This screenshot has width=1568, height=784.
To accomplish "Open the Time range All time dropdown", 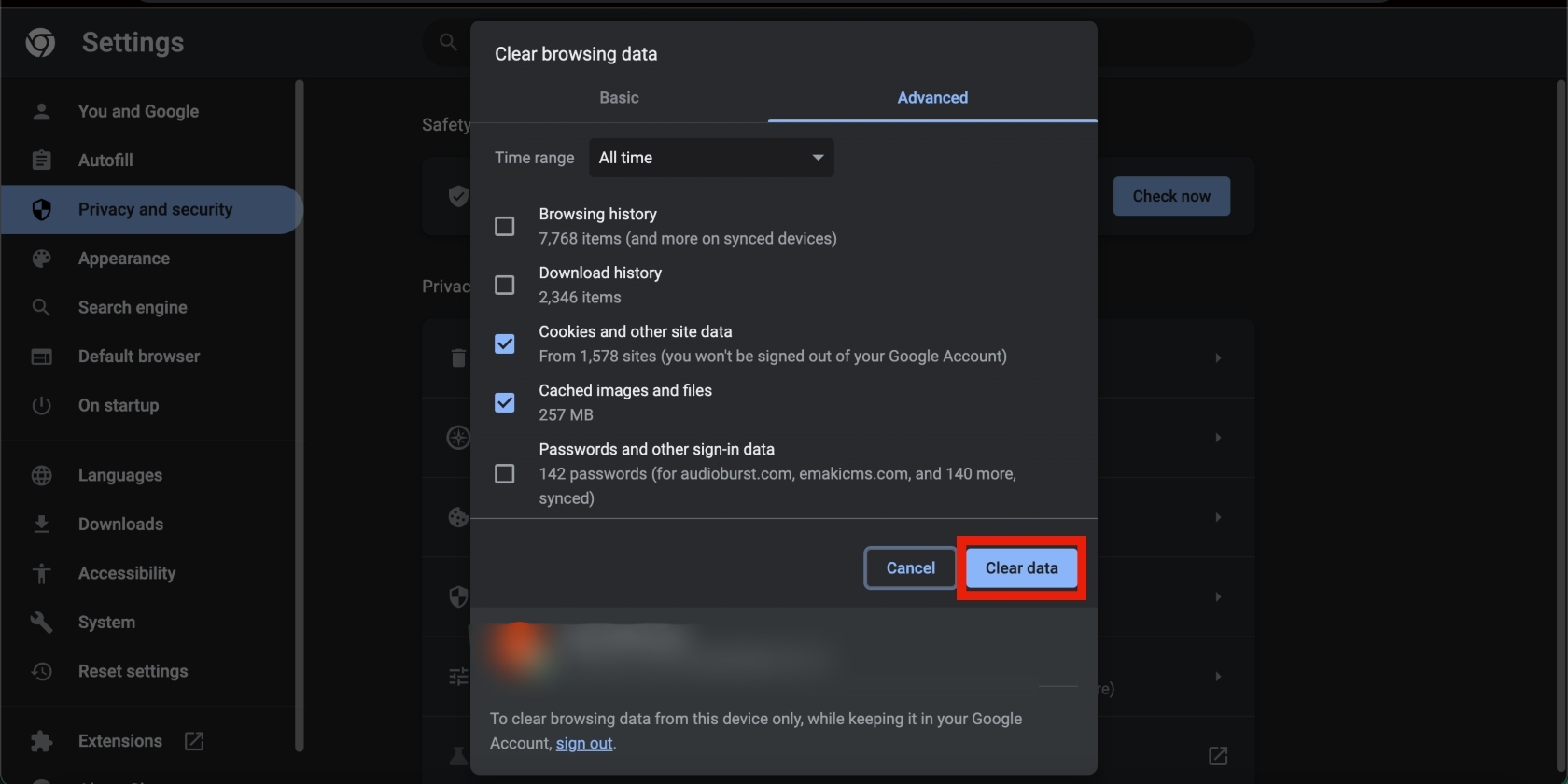I will [711, 158].
